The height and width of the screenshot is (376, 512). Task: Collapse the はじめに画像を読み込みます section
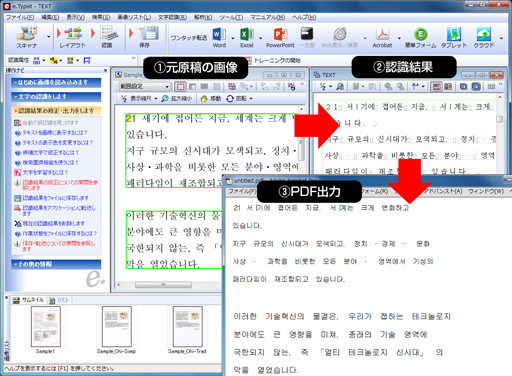tap(56, 82)
